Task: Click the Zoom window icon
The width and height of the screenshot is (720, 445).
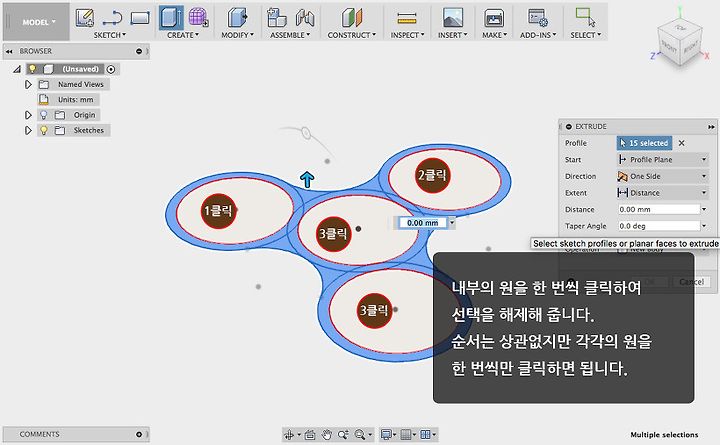Action: pos(343,434)
